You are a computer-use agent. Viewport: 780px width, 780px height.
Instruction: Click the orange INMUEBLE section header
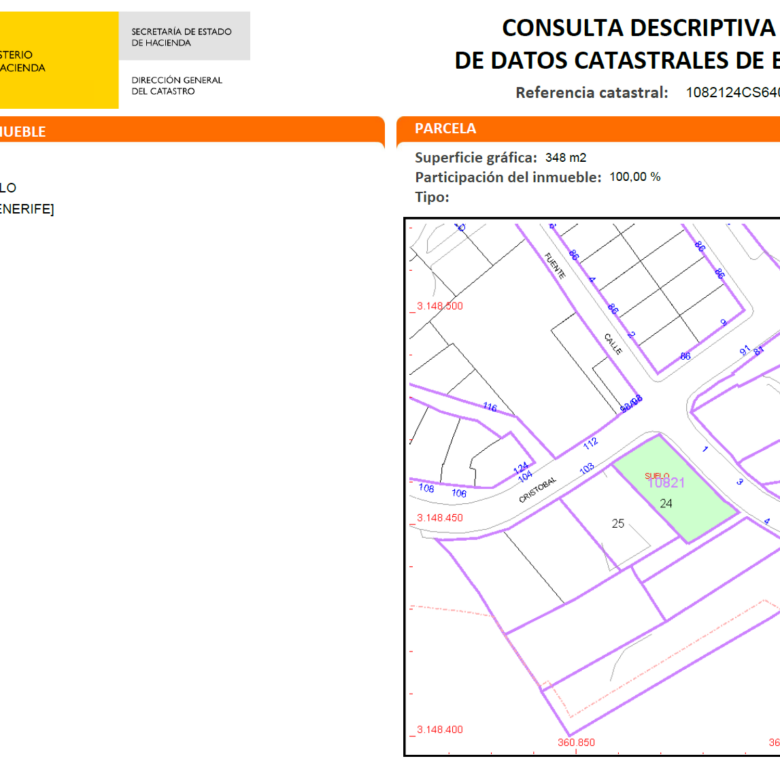point(192,130)
